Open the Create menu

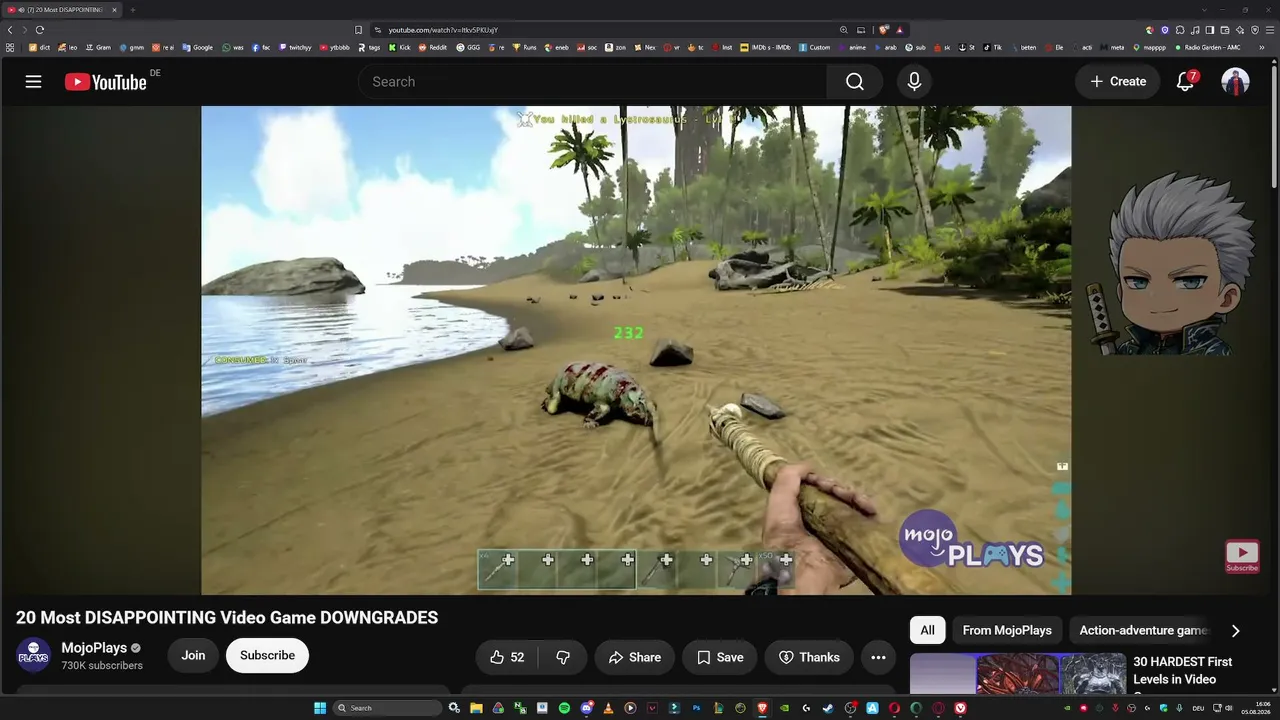coord(1118,82)
